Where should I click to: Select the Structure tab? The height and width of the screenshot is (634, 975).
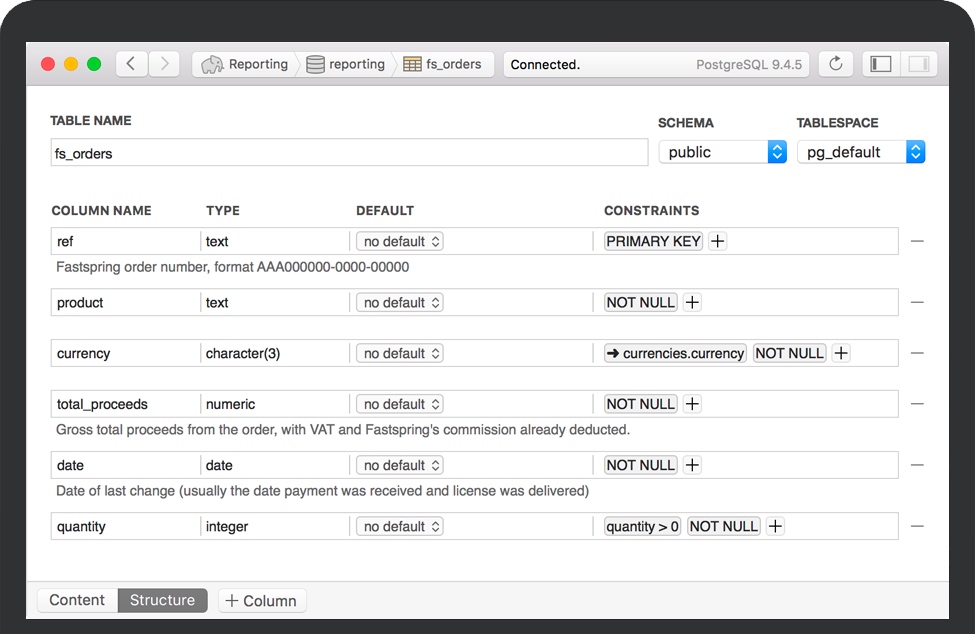[x=162, y=600]
